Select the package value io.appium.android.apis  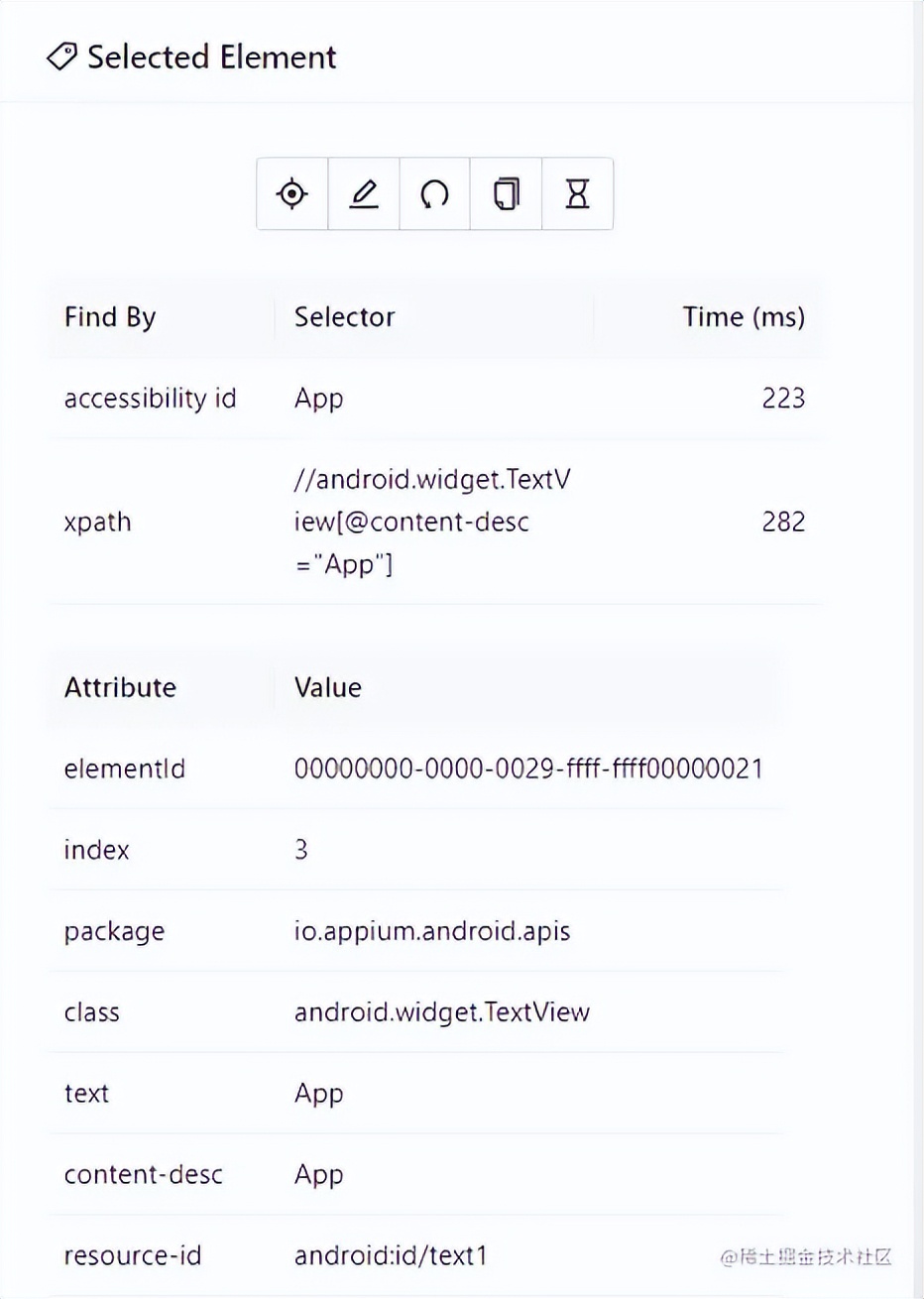point(431,931)
